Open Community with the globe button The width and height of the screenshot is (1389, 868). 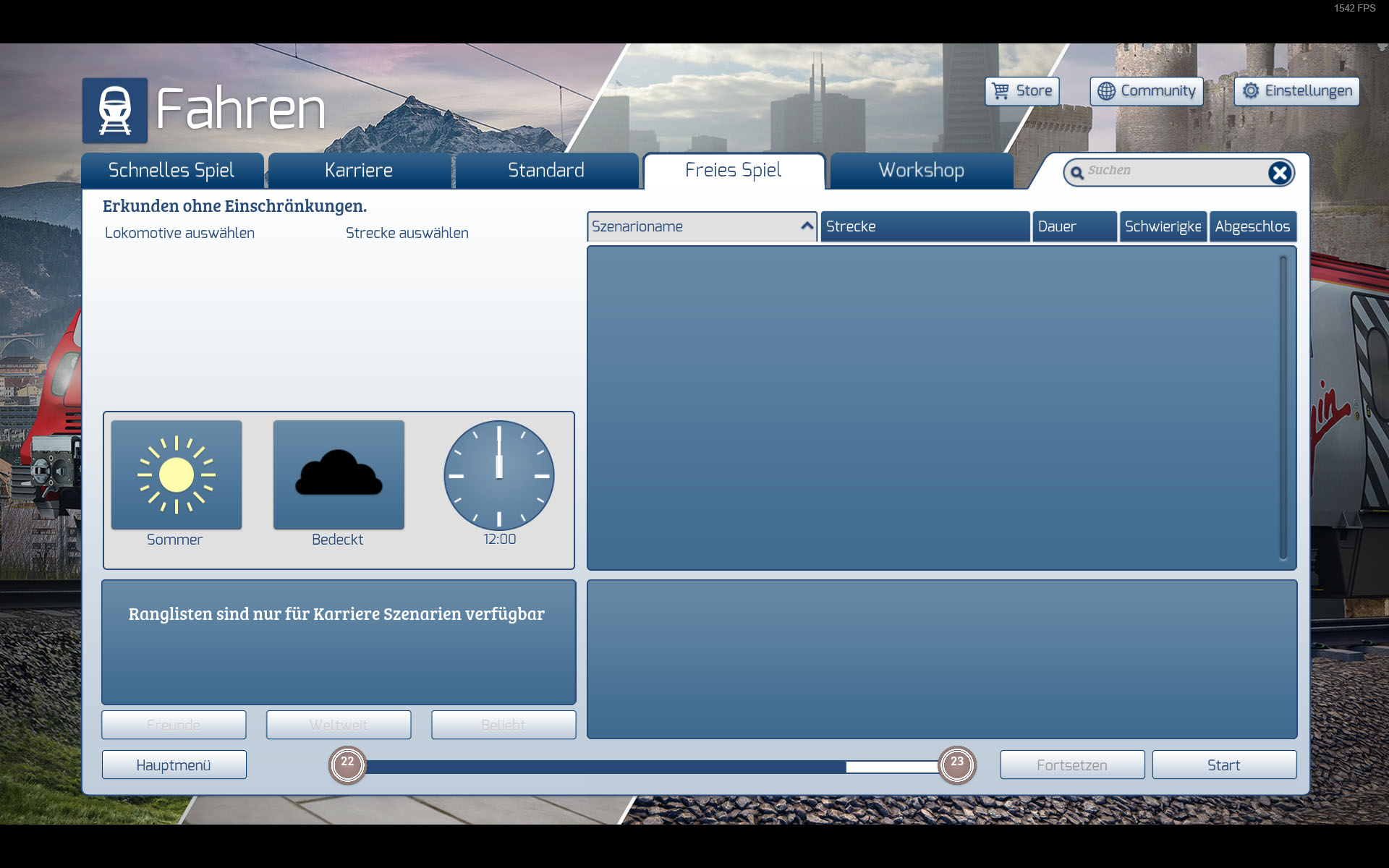pyautogui.click(x=1146, y=91)
